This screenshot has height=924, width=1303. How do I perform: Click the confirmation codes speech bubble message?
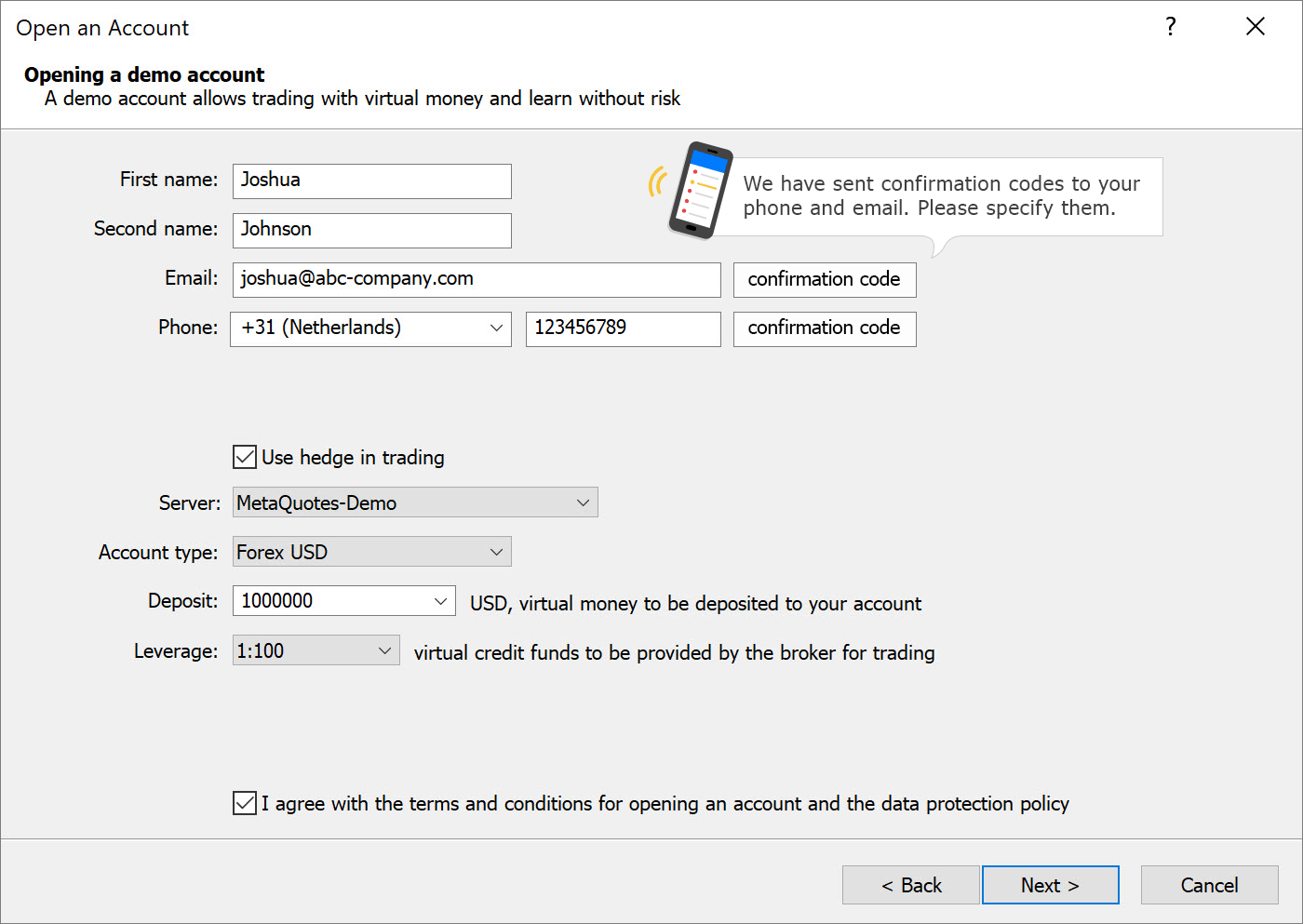940,196
